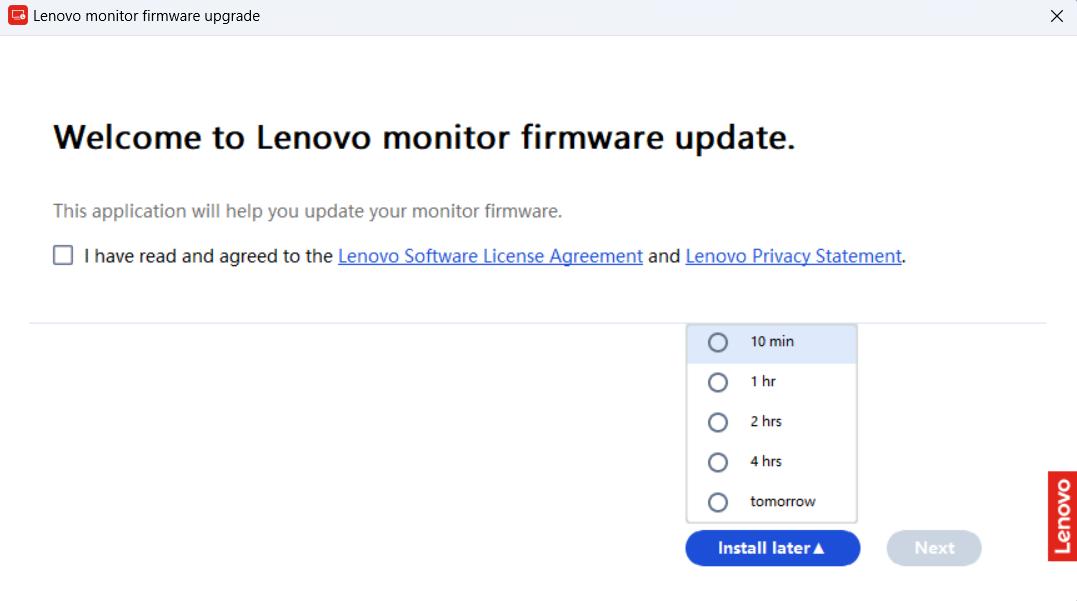This screenshot has width=1077, height=601.
Task: Select the 1 hr radio circle
Action: point(718,382)
